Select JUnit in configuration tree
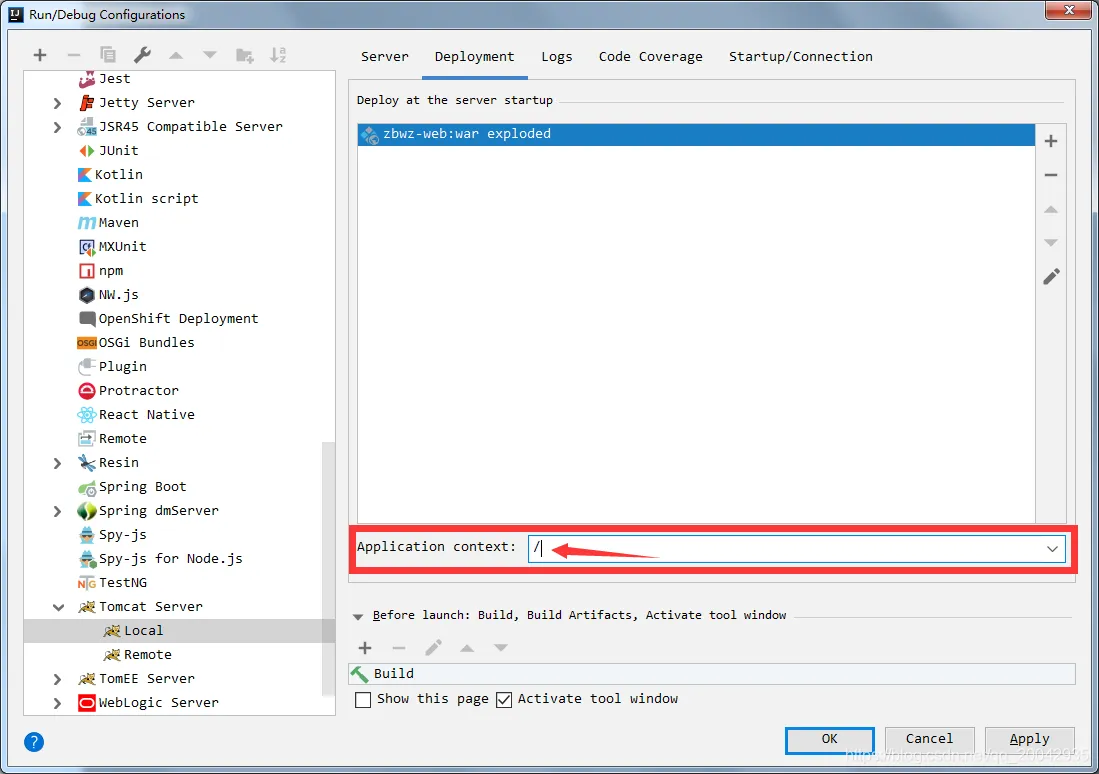 pyautogui.click(x=118, y=151)
